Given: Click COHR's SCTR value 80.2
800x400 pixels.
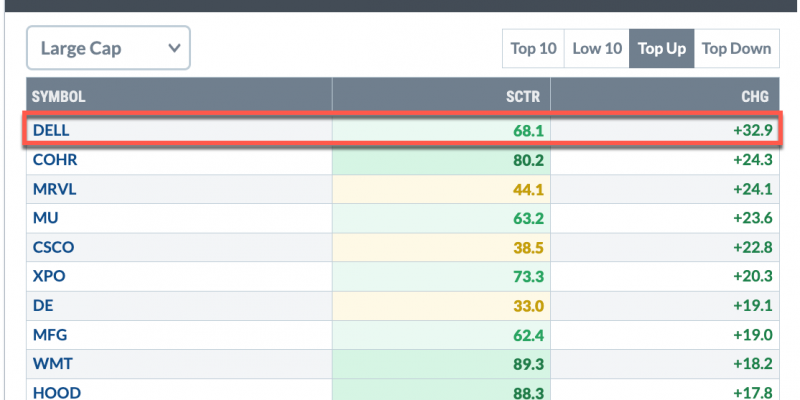Looking at the screenshot, I should click(x=529, y=161).
